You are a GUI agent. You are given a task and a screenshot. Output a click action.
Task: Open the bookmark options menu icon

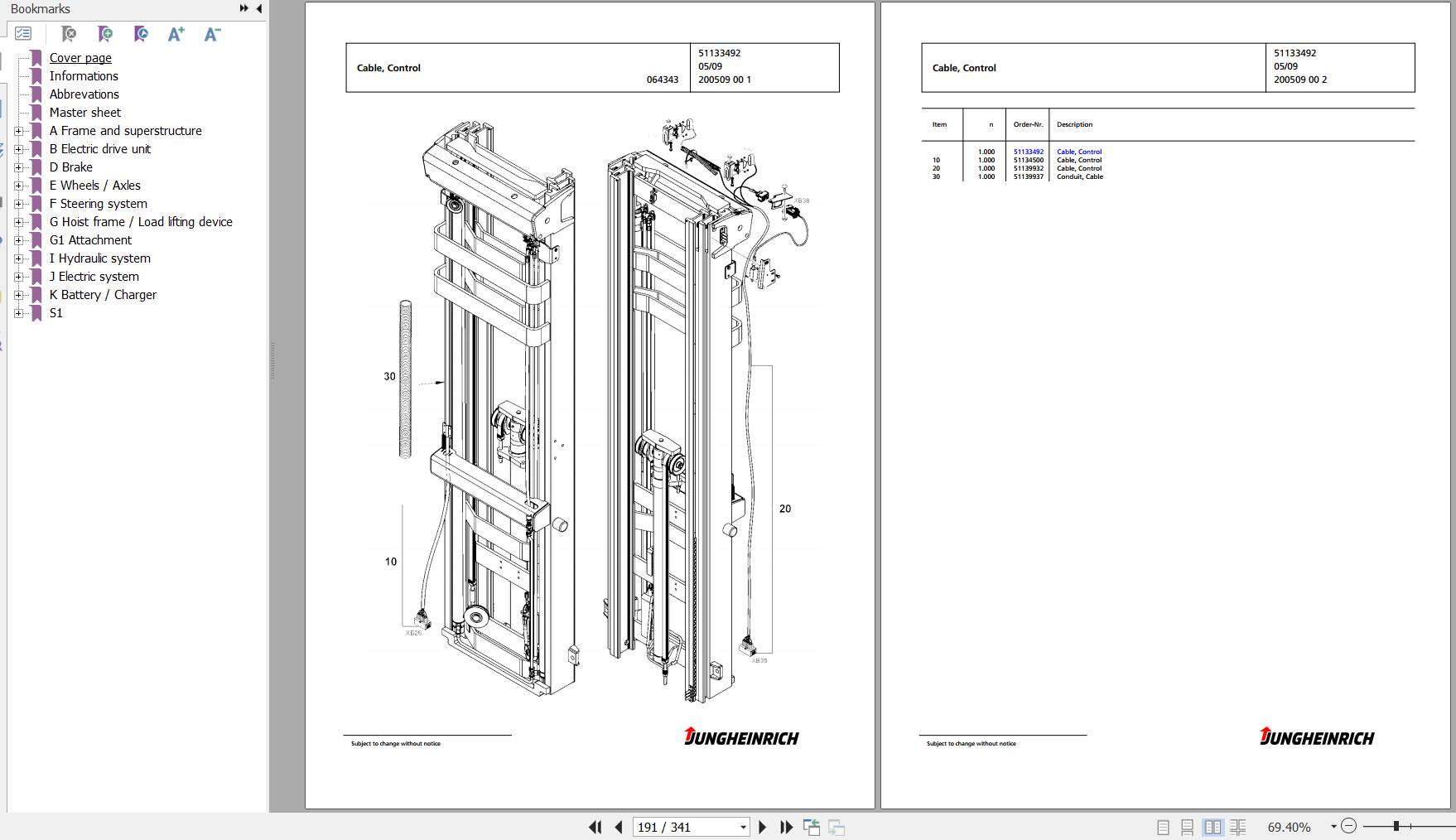[x=23, y=34]
